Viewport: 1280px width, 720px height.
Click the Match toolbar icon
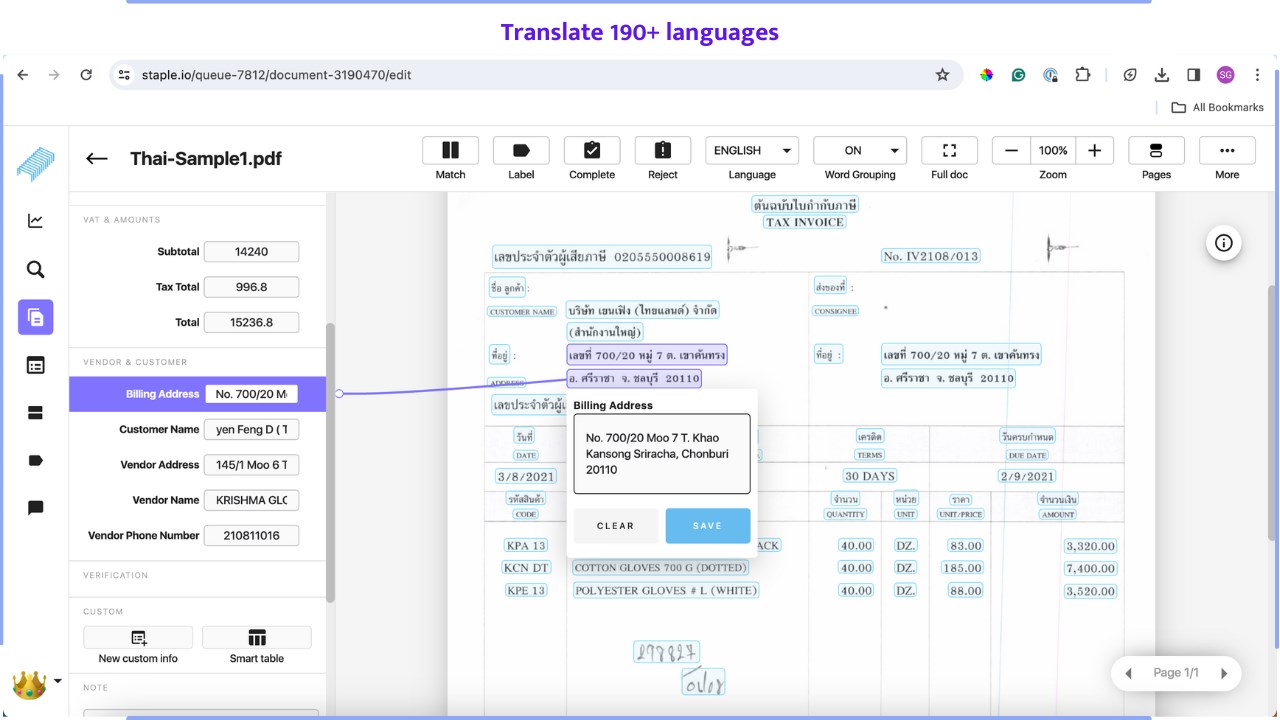pyautogui.click(x=450, y=150)
